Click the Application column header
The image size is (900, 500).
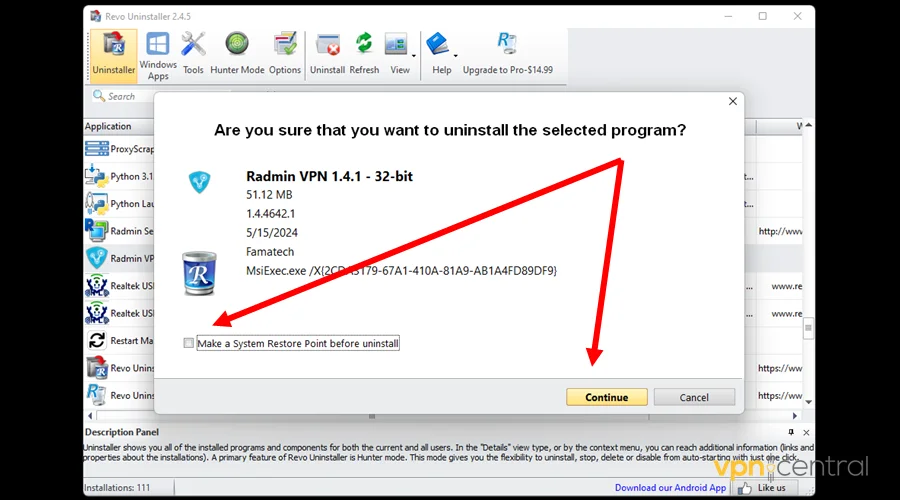[x=108, y=126]
